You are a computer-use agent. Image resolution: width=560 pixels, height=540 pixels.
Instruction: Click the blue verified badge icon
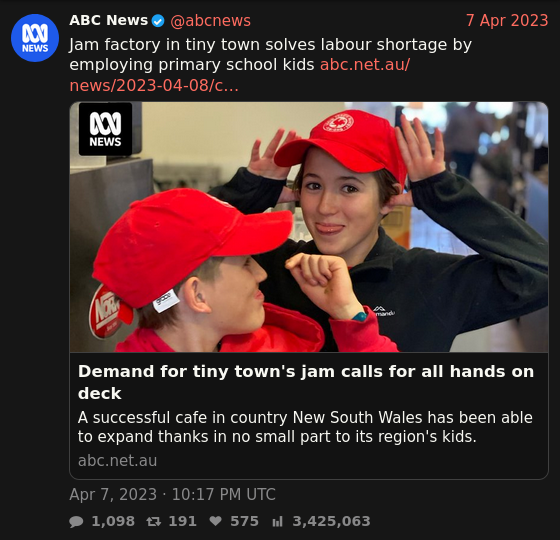158,21
